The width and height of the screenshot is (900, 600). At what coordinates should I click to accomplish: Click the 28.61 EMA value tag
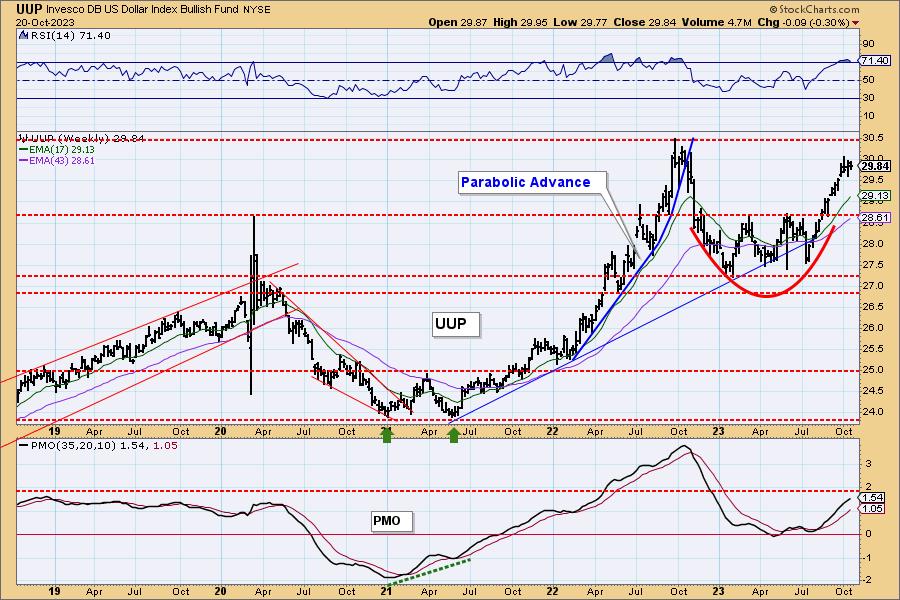click(875, 217)
